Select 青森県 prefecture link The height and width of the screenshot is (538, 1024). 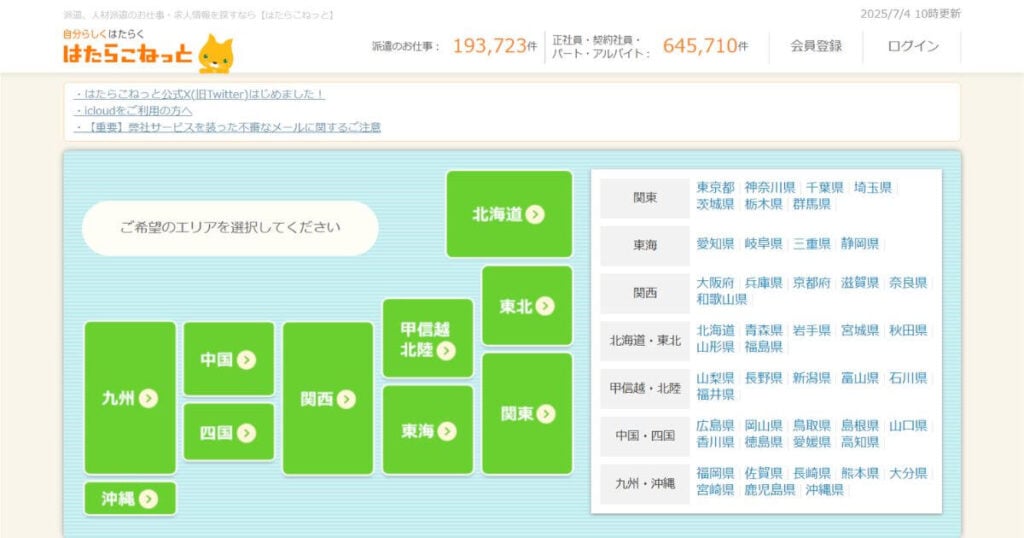pos(763,330)
